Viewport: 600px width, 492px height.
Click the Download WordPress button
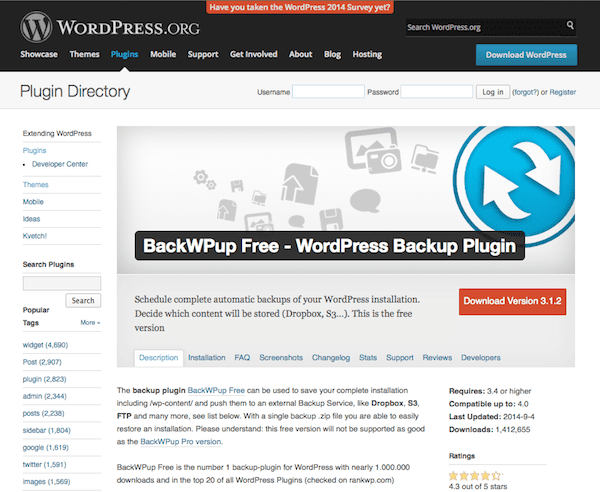pos(526,55)
